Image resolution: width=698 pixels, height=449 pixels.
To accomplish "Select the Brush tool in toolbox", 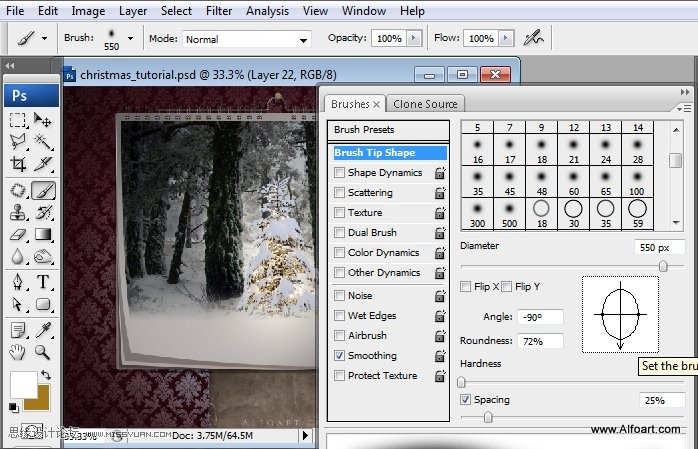I will [x=43, y=190].
